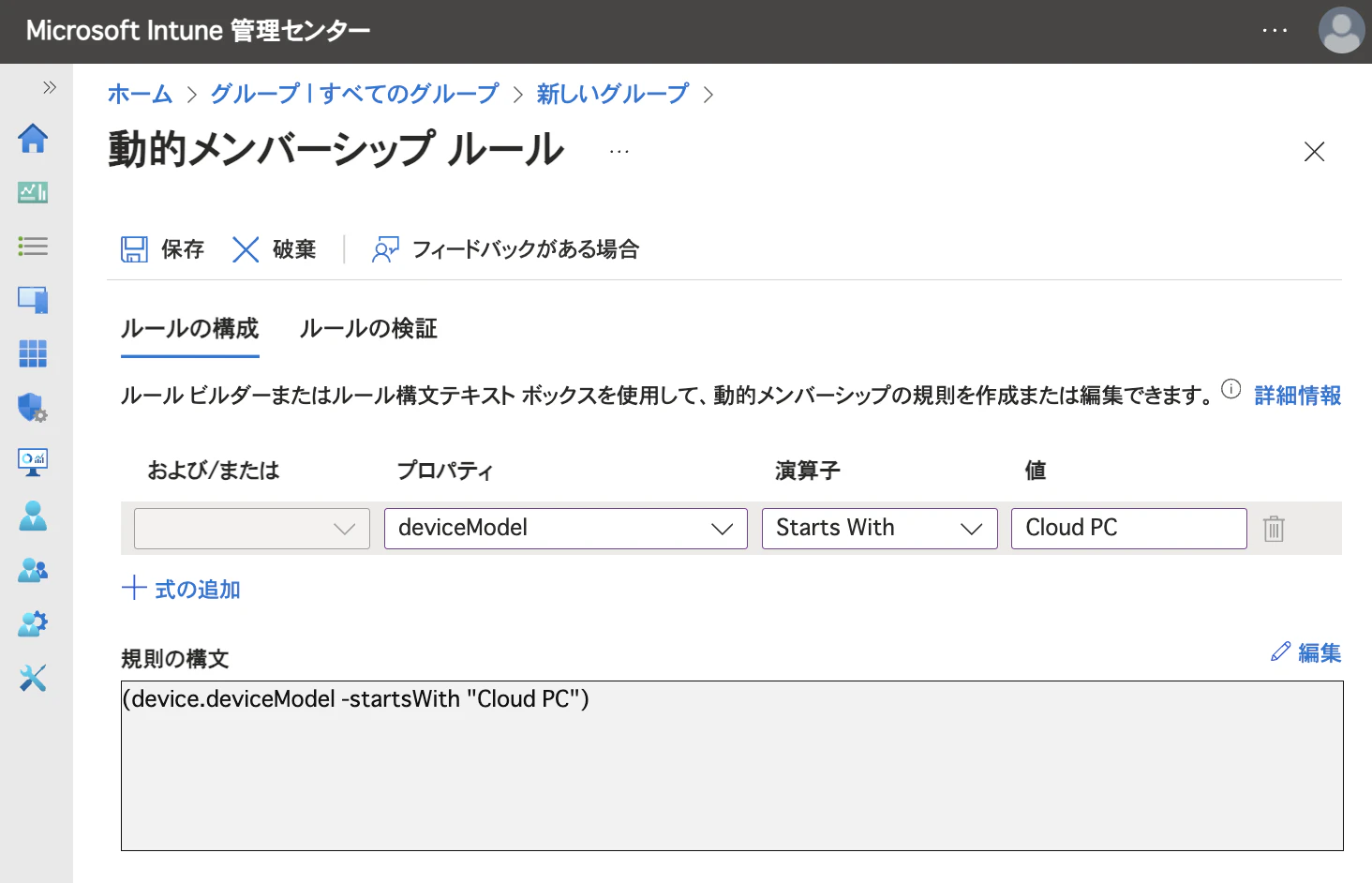
Task: Go to ホーム breadcrumb
Action: click(140, 94)
